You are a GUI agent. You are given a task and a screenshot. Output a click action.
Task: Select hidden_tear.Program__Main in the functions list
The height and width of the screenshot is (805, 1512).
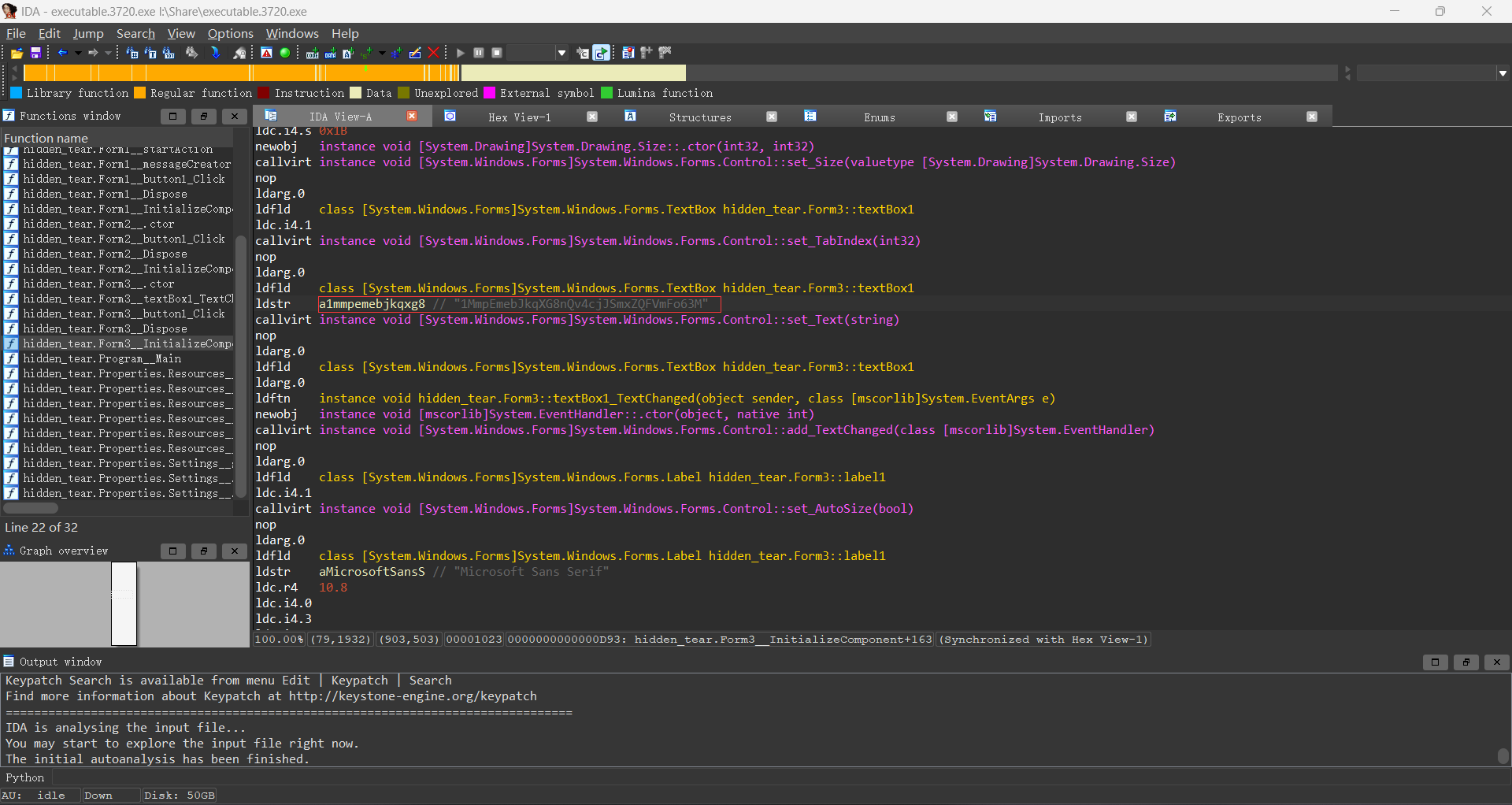[x=102, y=358]
